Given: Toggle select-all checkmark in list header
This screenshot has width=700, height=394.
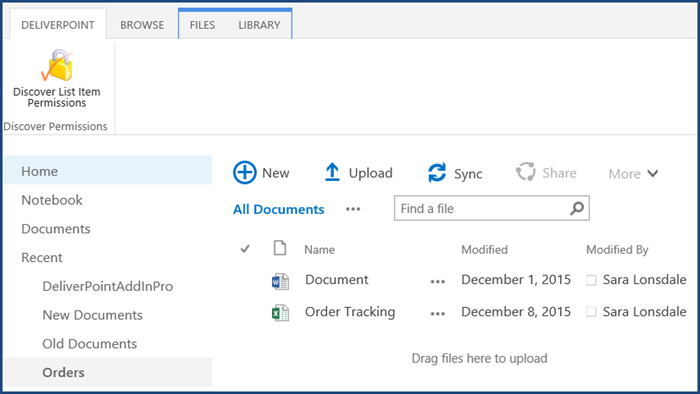Looking at the screenshot, I should click(245, 249).
